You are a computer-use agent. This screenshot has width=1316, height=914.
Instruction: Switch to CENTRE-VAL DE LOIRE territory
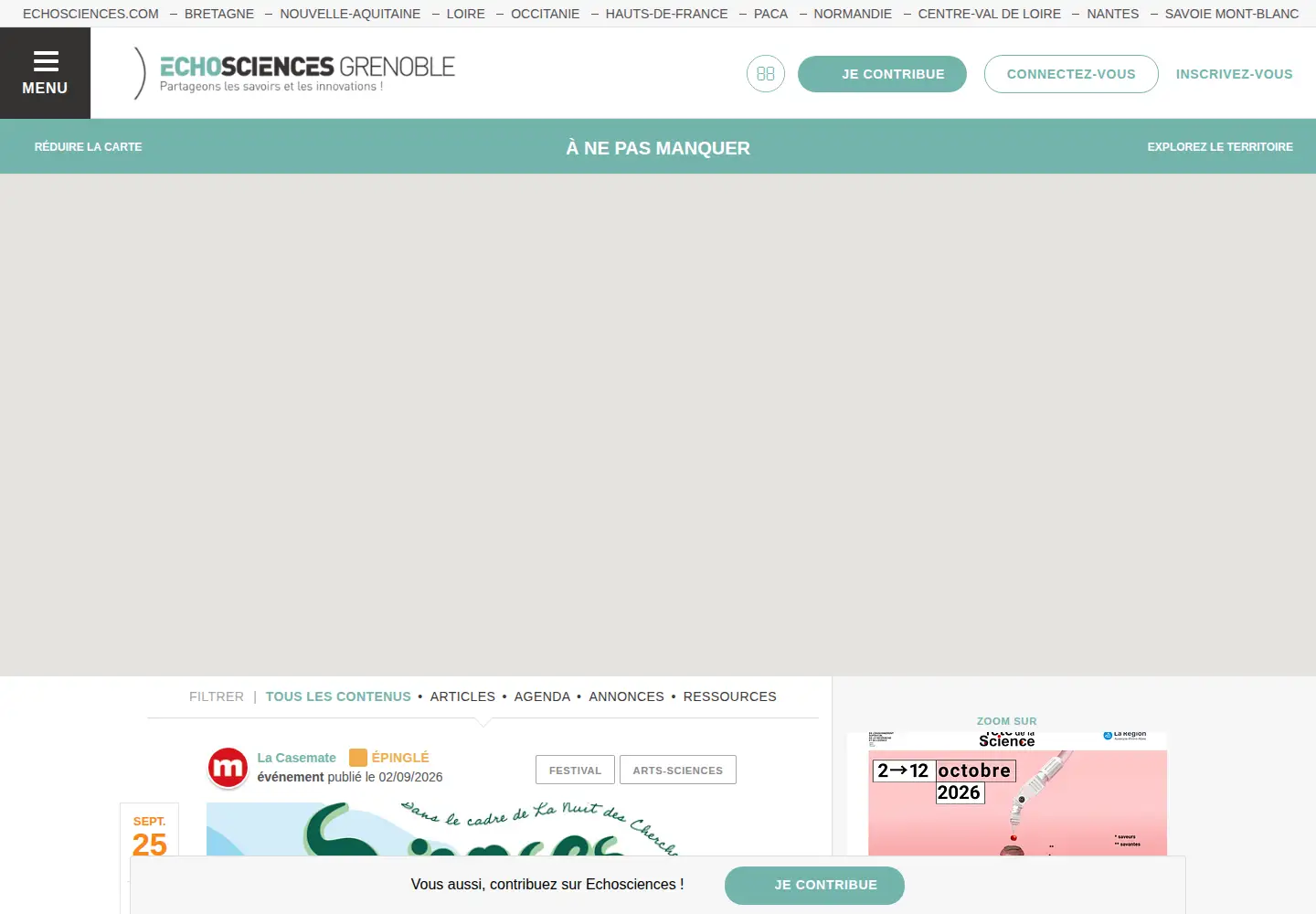coord(989,14)
